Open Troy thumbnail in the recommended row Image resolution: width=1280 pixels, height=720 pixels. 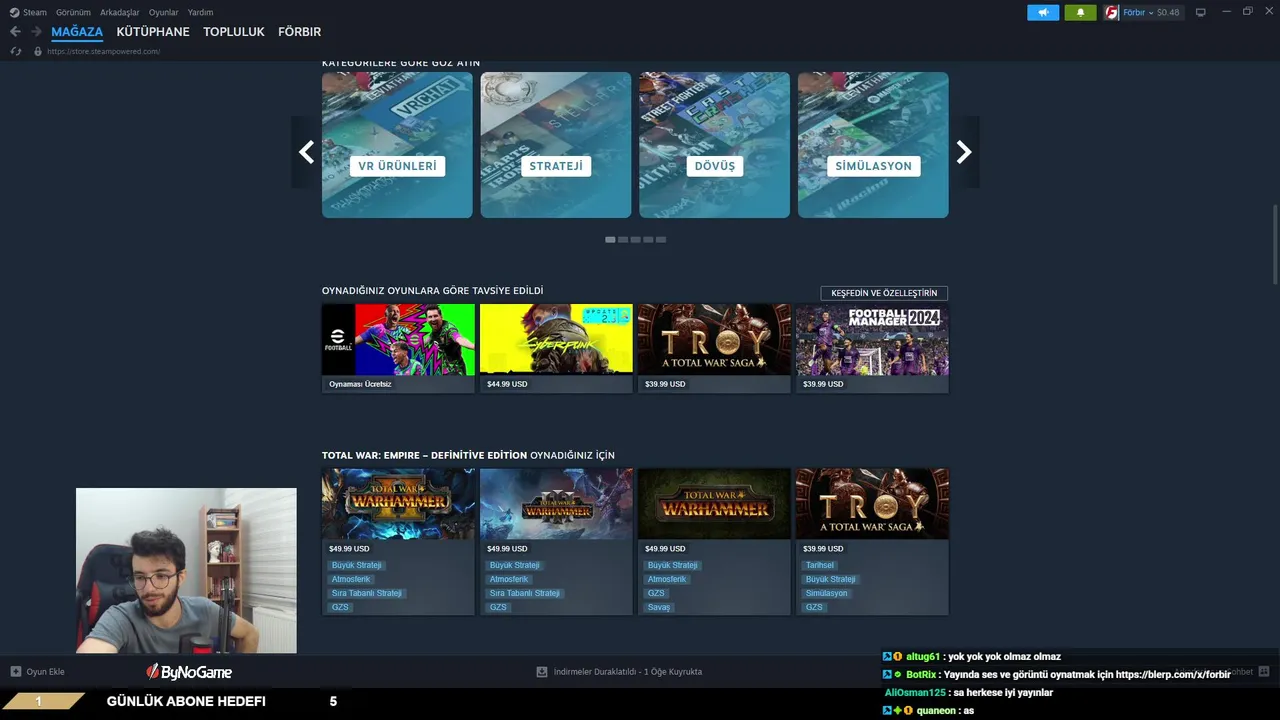coord(714,340)
